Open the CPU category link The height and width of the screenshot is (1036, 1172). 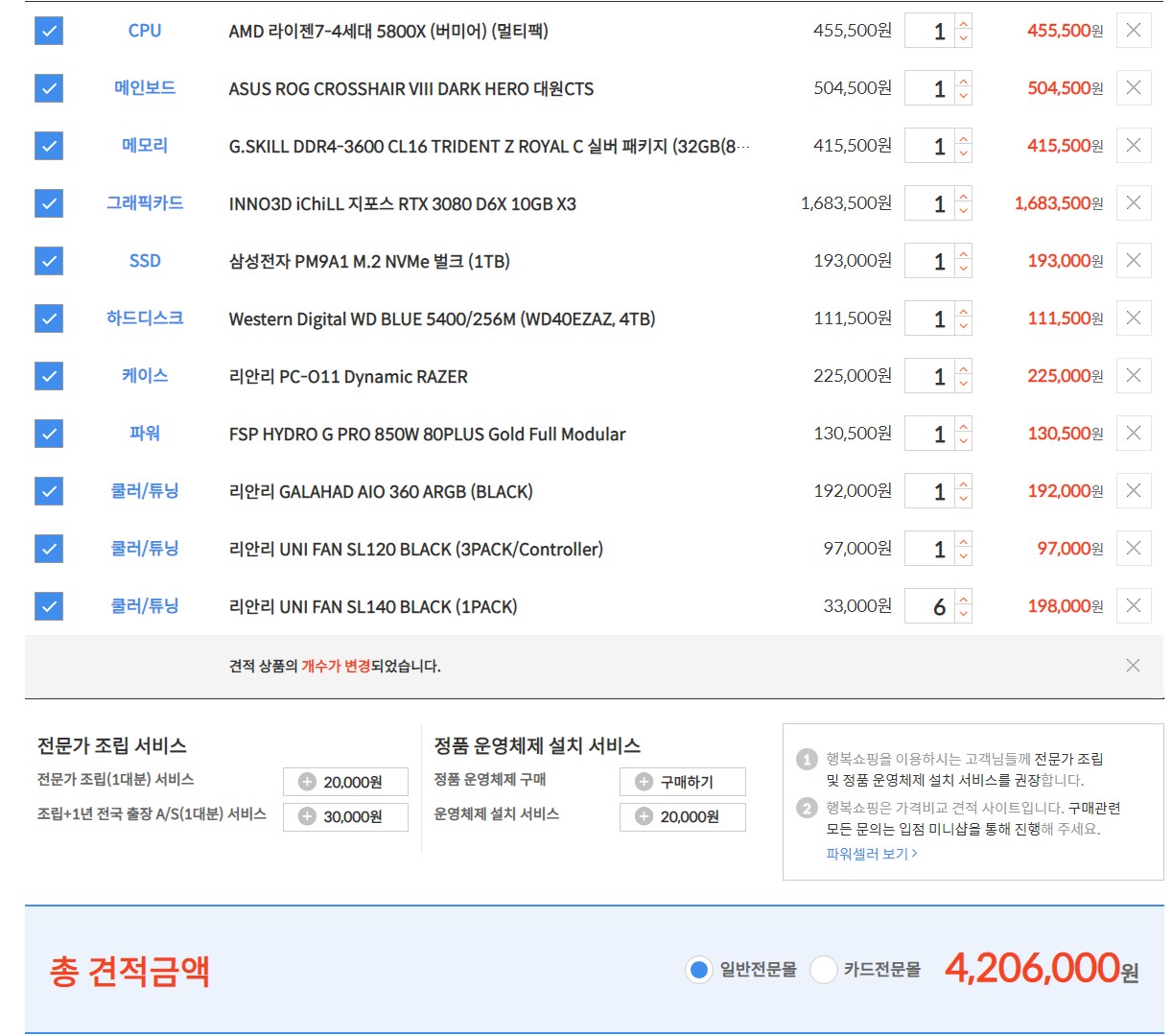click(145, 31)
